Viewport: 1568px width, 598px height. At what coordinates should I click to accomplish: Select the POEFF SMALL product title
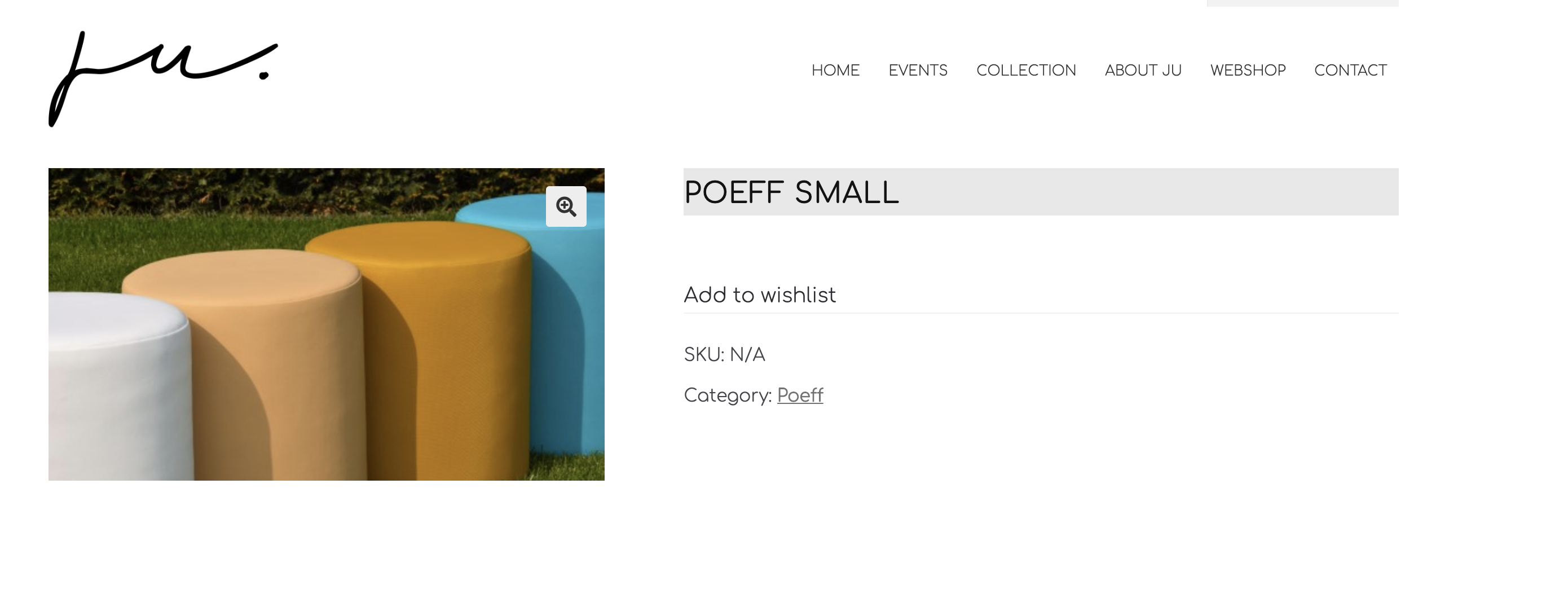coord(791,193)
